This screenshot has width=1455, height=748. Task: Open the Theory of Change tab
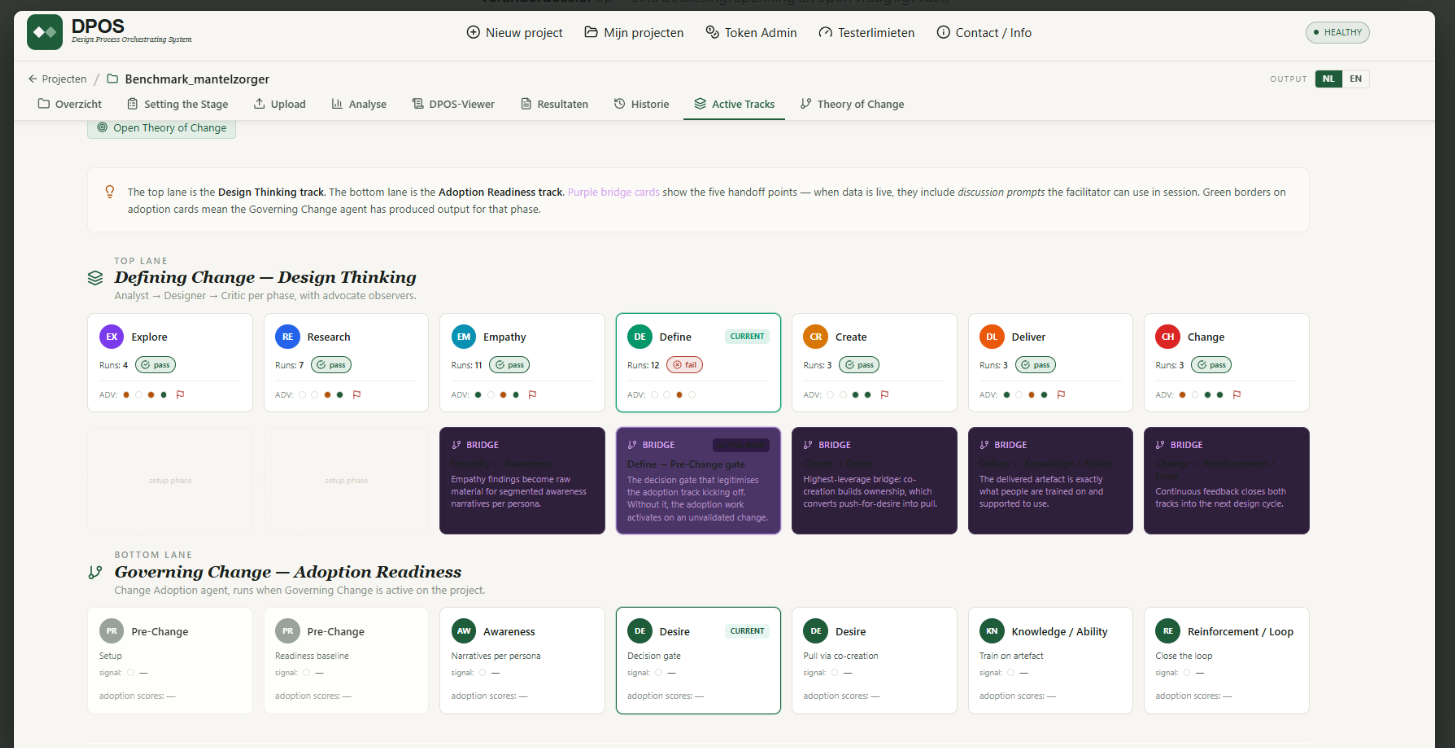pyautogui.click(x=852, y=104)
